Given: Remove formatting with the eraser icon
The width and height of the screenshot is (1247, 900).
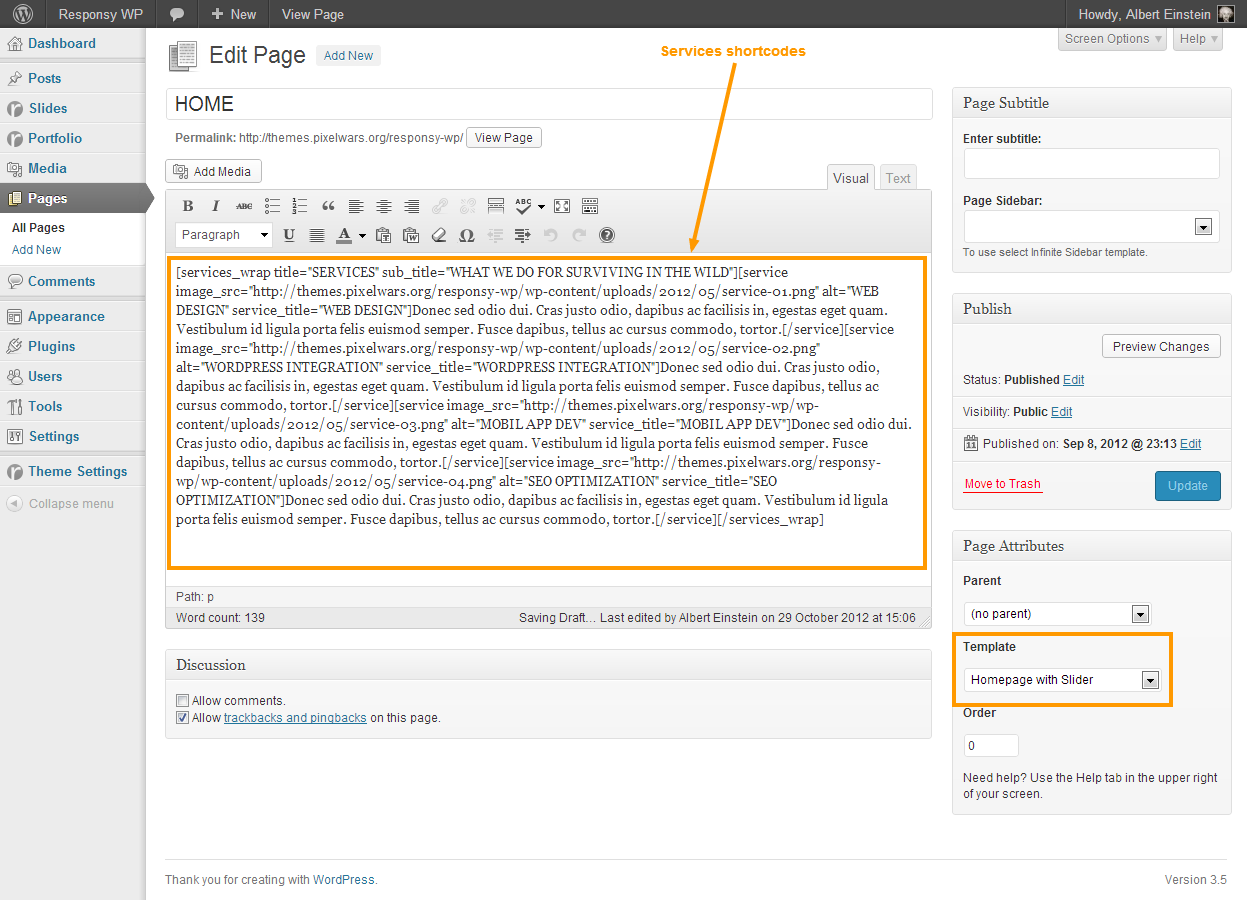Looking at the screenshot, I should [438, 235].
